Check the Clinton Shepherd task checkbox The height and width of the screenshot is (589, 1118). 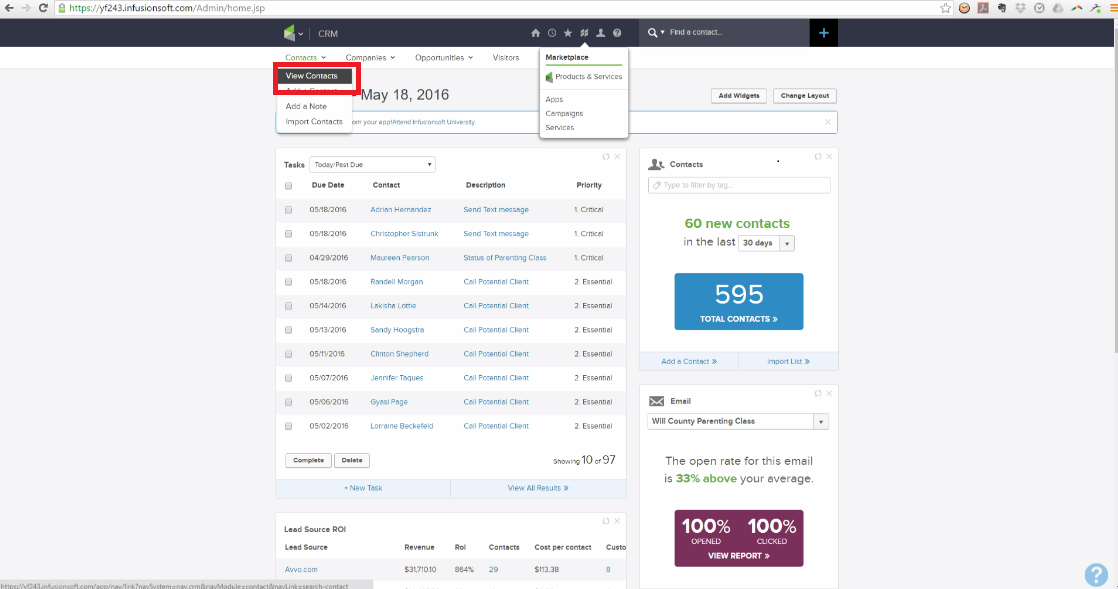[289, 354]
